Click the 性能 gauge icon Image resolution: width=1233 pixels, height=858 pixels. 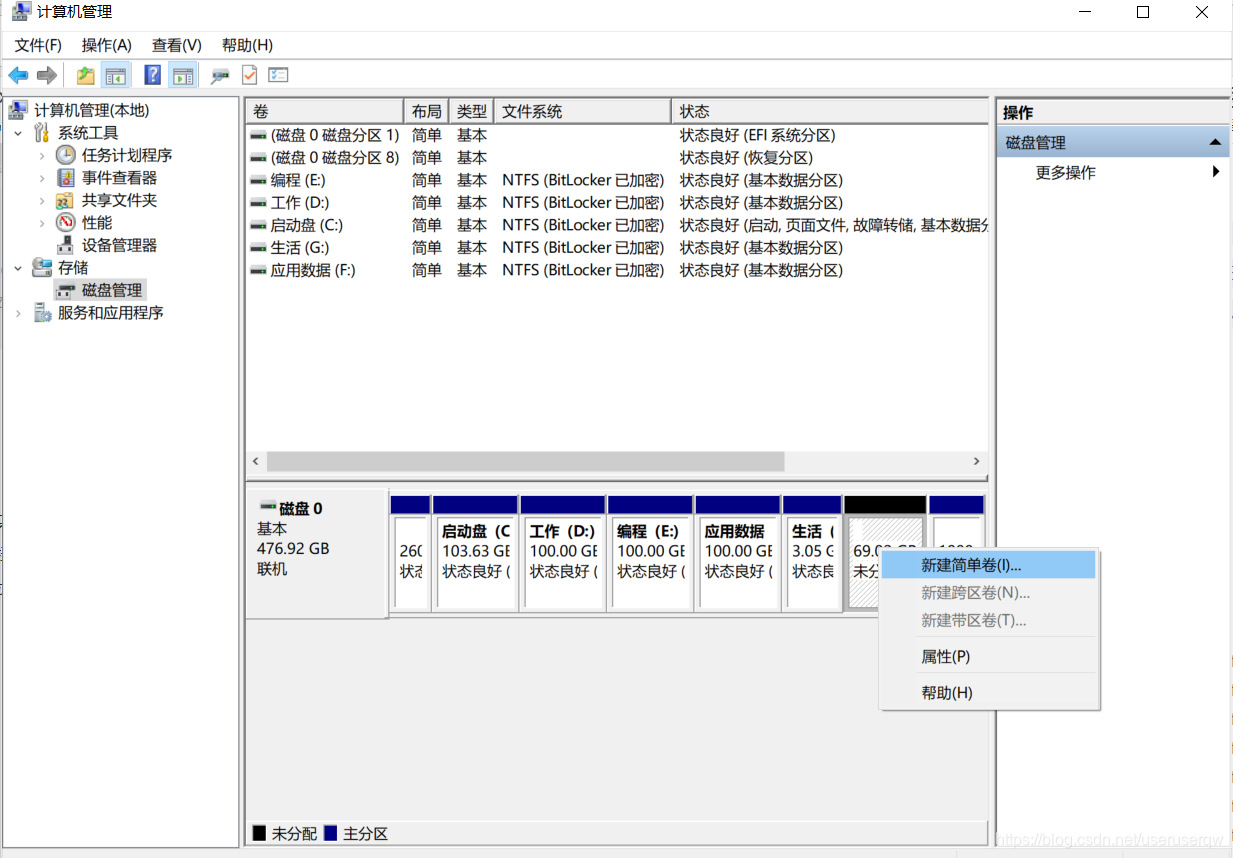[x=66, y=222]
